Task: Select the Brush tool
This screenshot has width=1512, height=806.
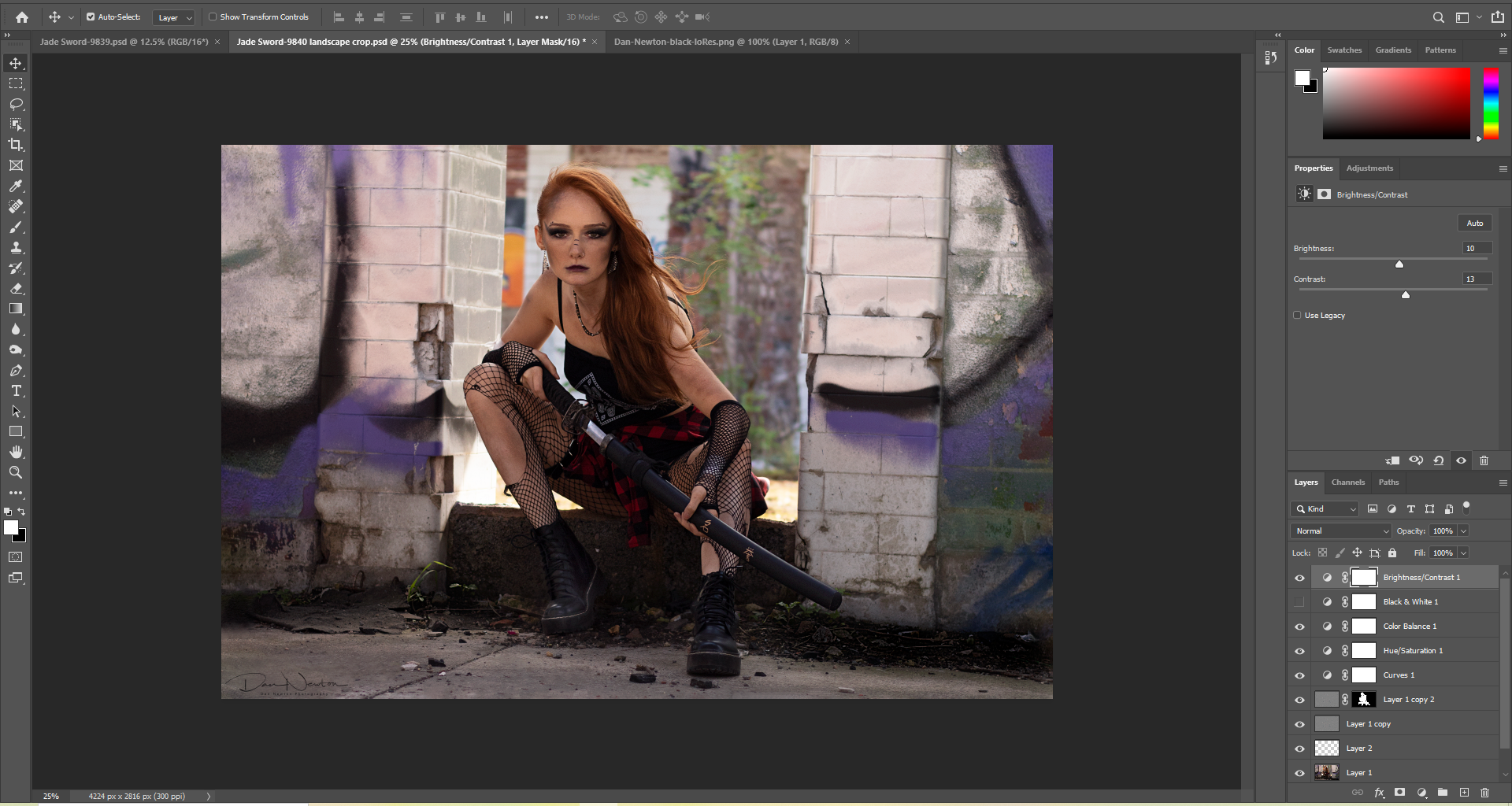Action: [x=16, y=227]
